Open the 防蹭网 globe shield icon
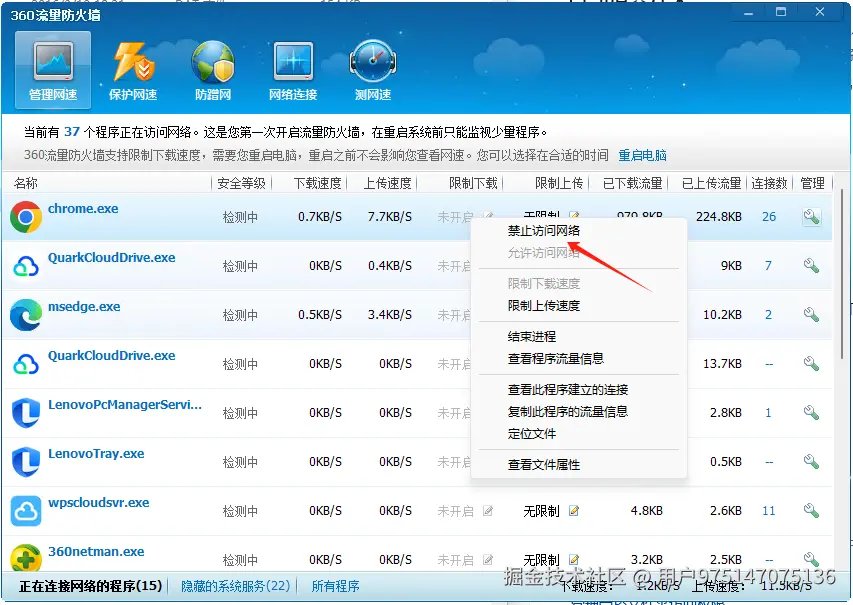The height and width of the screenshot is (605, 853). (x=213, y=62)
